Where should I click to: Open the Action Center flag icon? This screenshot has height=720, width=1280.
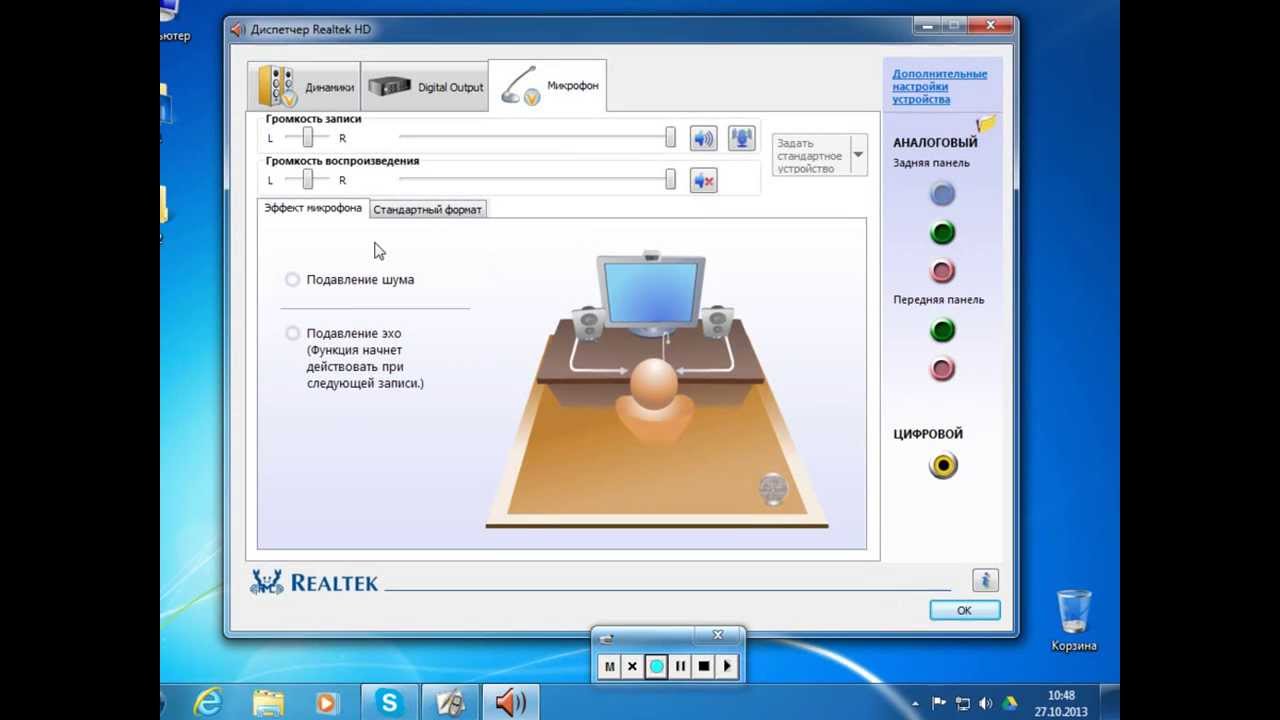point(939,703)
